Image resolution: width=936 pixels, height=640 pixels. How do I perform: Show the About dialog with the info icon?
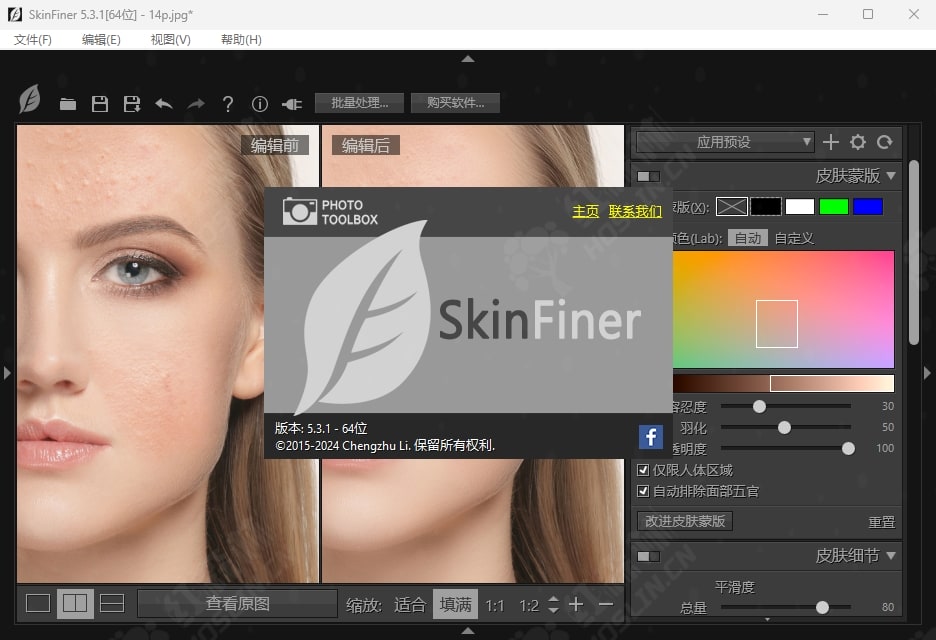tap(260, 104)
